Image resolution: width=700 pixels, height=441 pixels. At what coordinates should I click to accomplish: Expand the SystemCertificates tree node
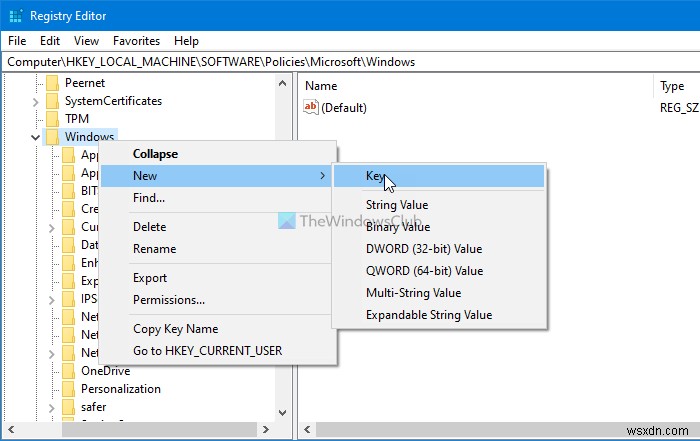(36, 101)
